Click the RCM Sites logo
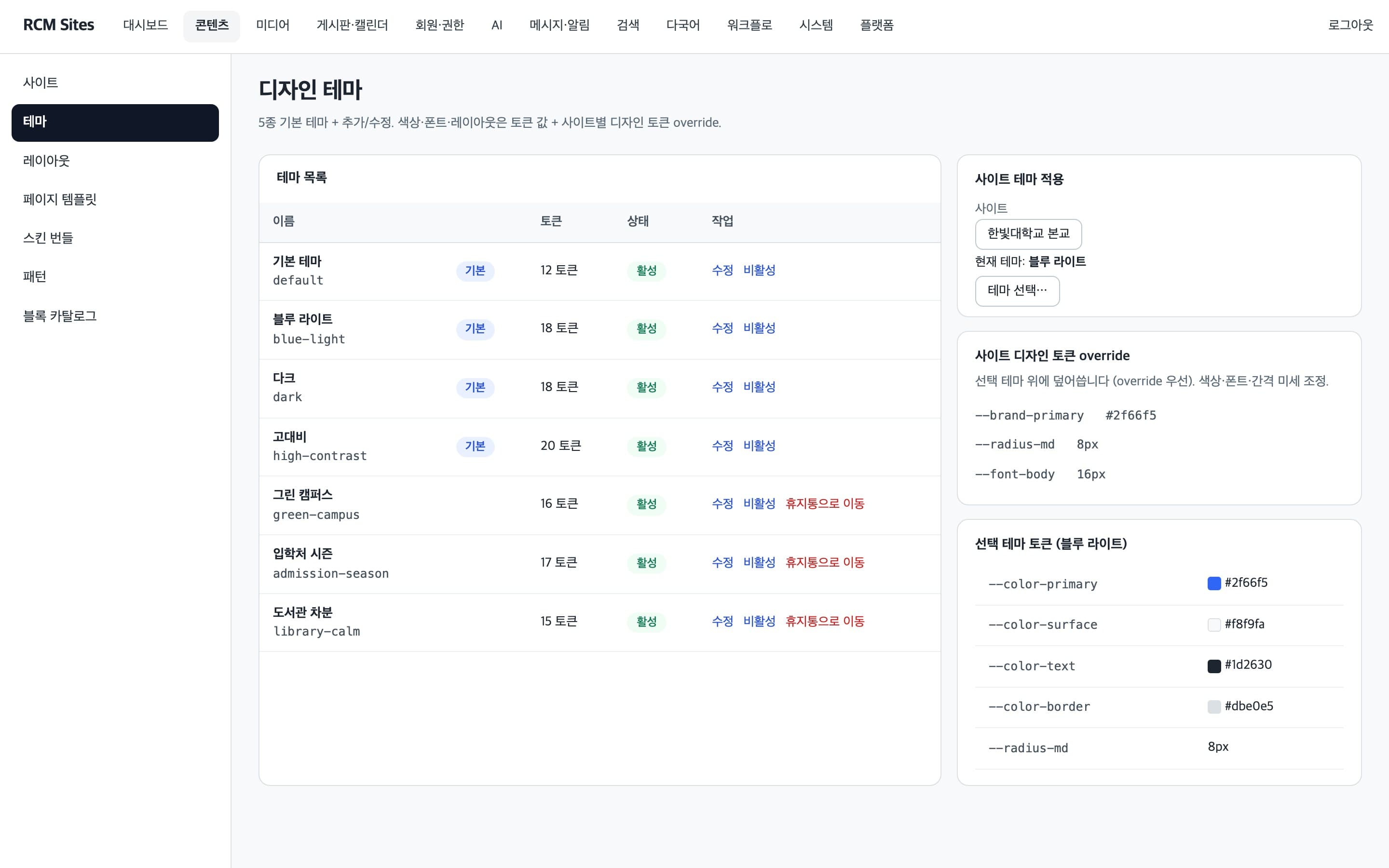The height and width of the screenshot is (868, 1389). tap(58, 25)
